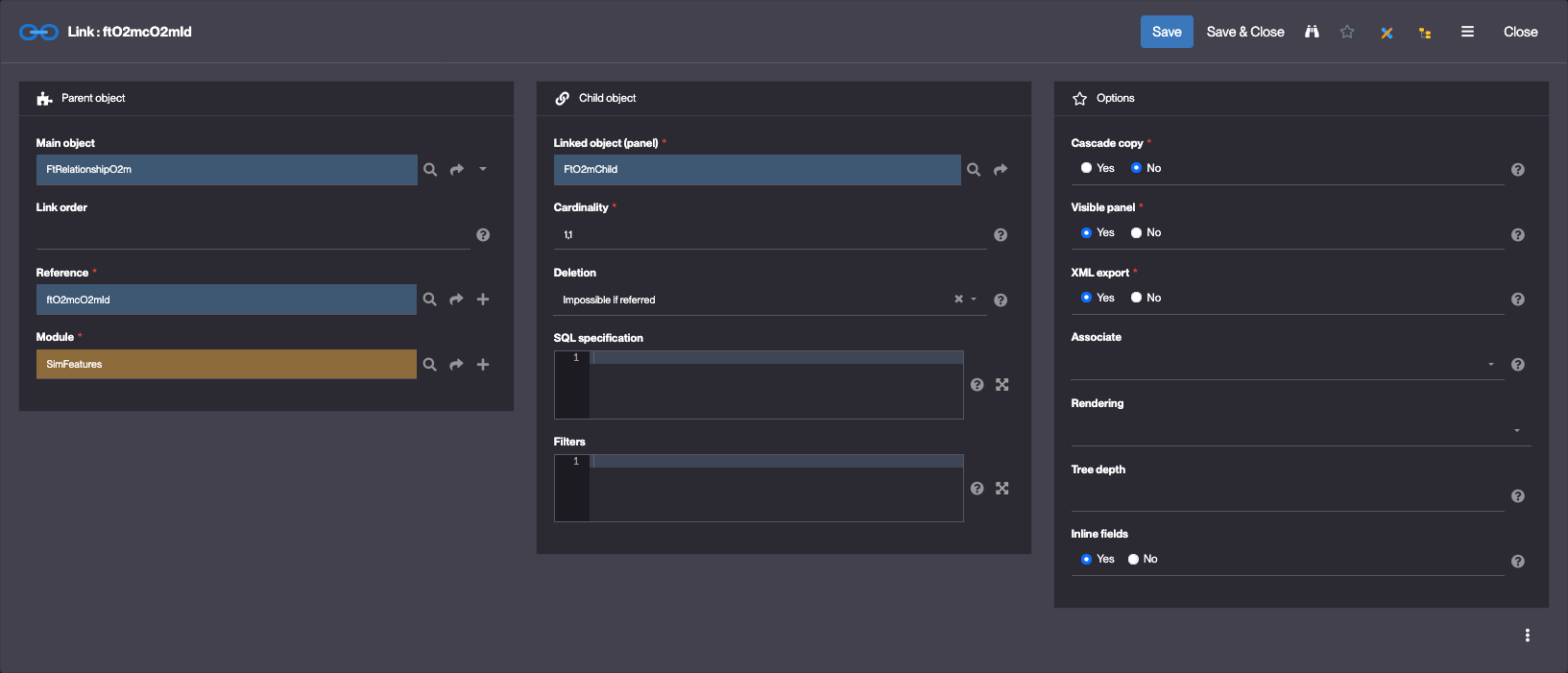Click the plus icon beside Module field
The image size is (1568, 673).
click(x=483, y=365)
